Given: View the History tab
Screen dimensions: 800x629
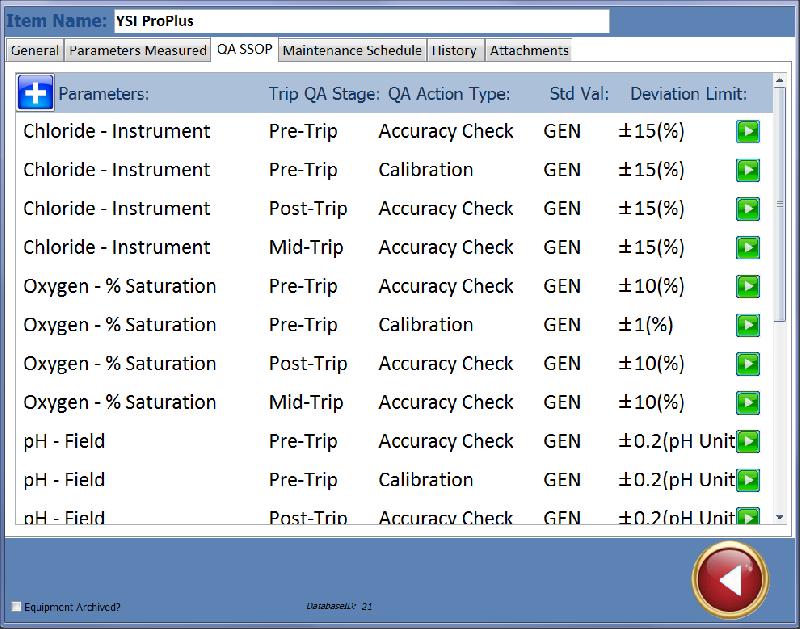Looking at the screenshot, I should [x=454, y=51].
